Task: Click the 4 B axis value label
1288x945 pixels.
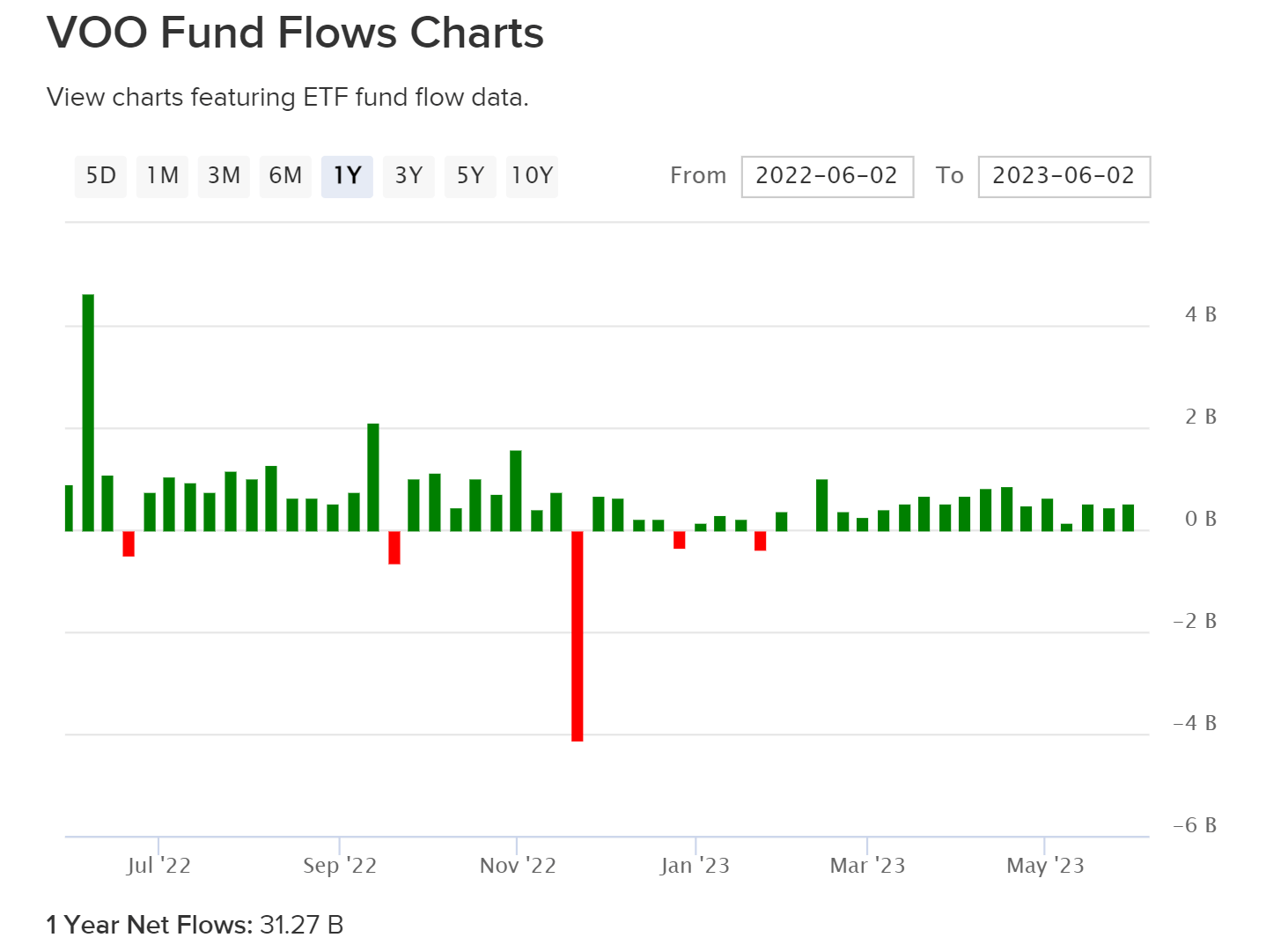Action: click(1198, 314)
